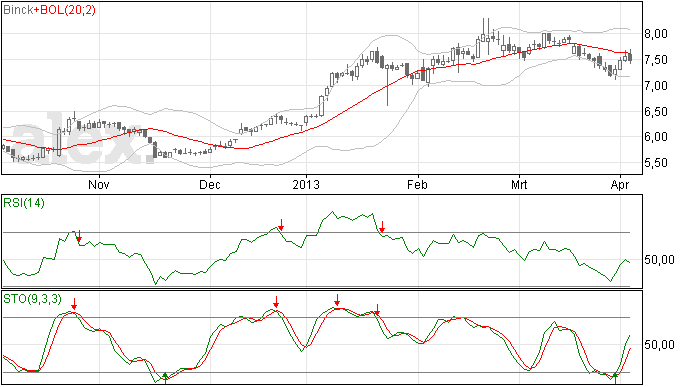Select the 7,00 price axis label
This screenshot has width=690, height=387.
coord(656,86)
